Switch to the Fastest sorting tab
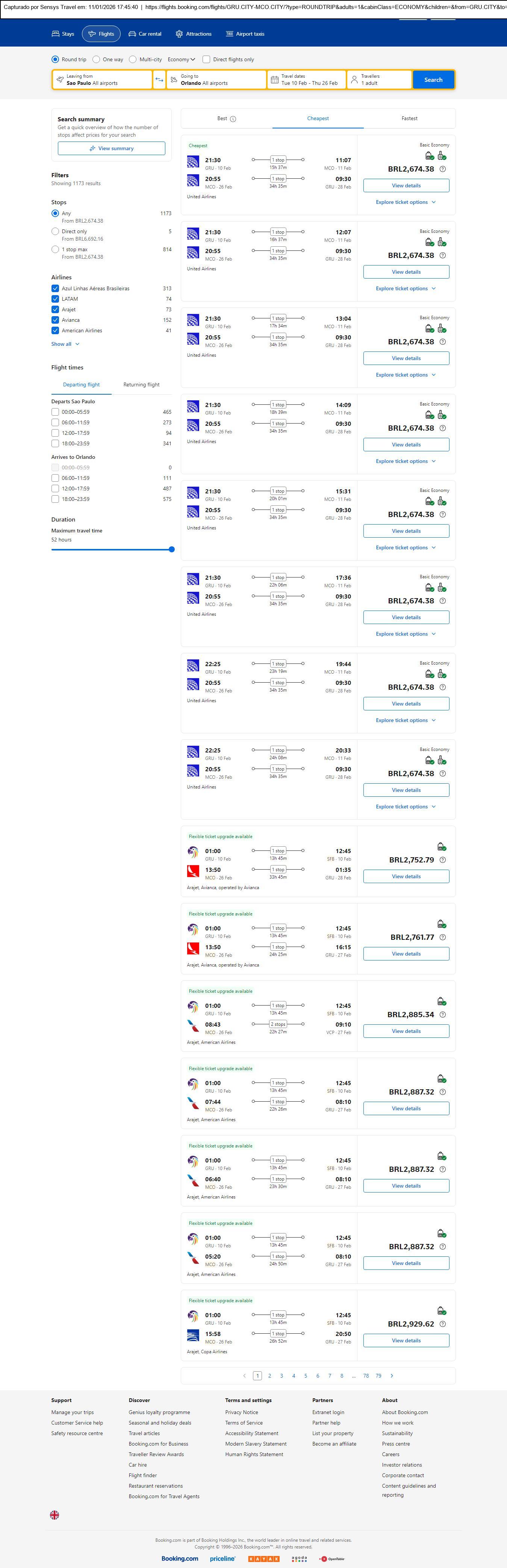Viewport: 507px width, 1568px height. (x=410, y=119)
